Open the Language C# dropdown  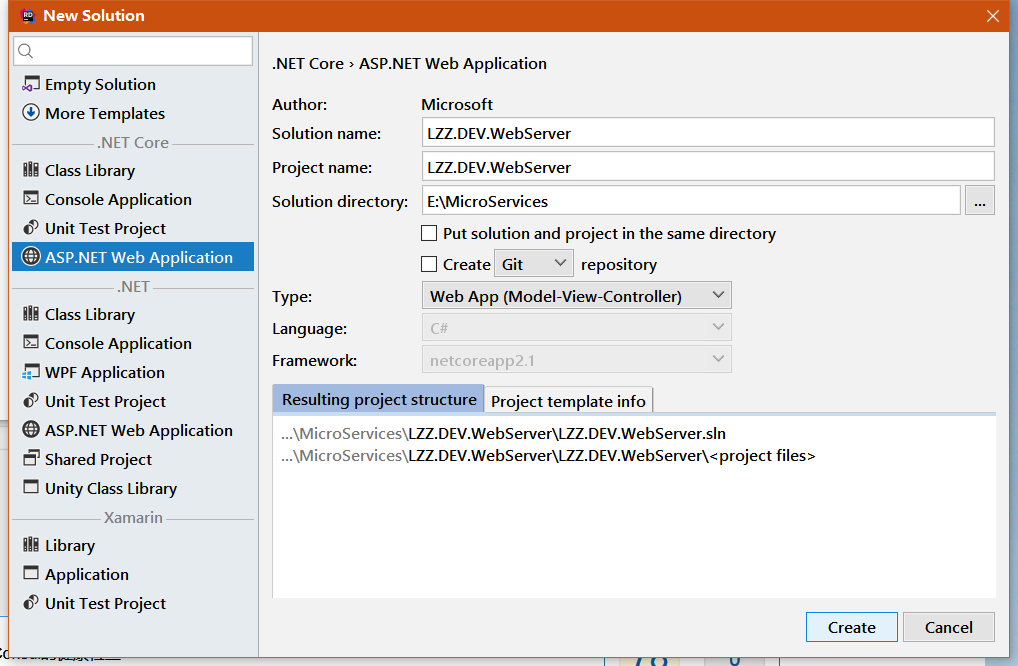[577, 327]
